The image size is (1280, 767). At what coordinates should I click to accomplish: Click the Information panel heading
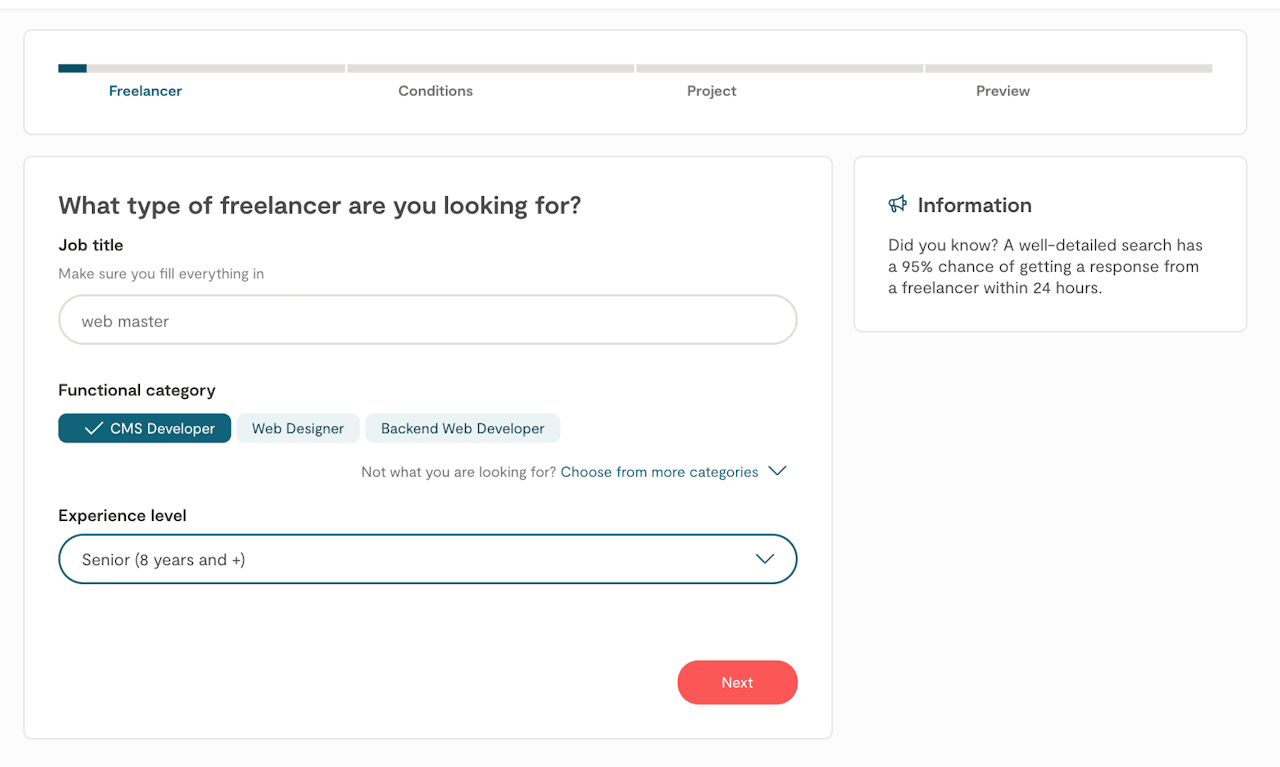click(x=974, y=205)
